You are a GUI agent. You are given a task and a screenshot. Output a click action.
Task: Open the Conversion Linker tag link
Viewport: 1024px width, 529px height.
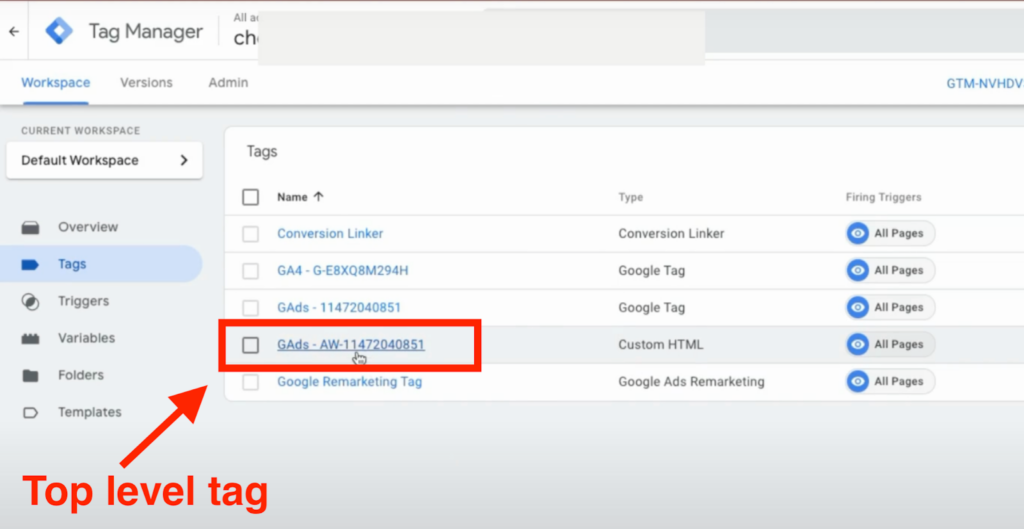pos(330,233)
